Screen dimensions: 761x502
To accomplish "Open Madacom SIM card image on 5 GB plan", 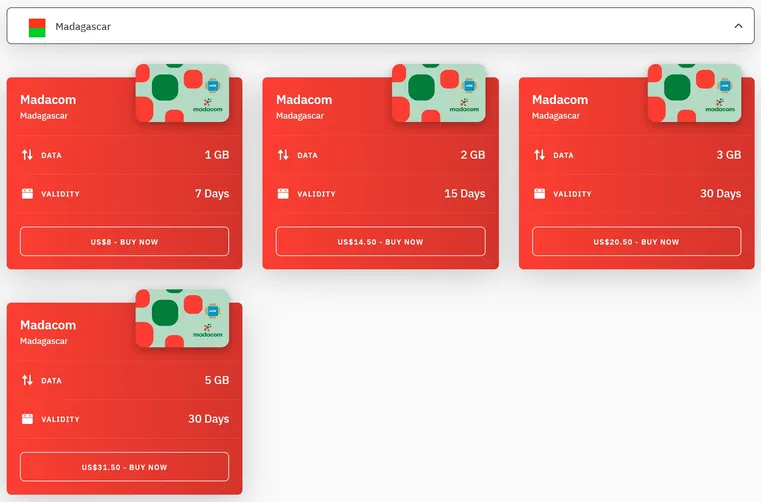I will point(182,318).
